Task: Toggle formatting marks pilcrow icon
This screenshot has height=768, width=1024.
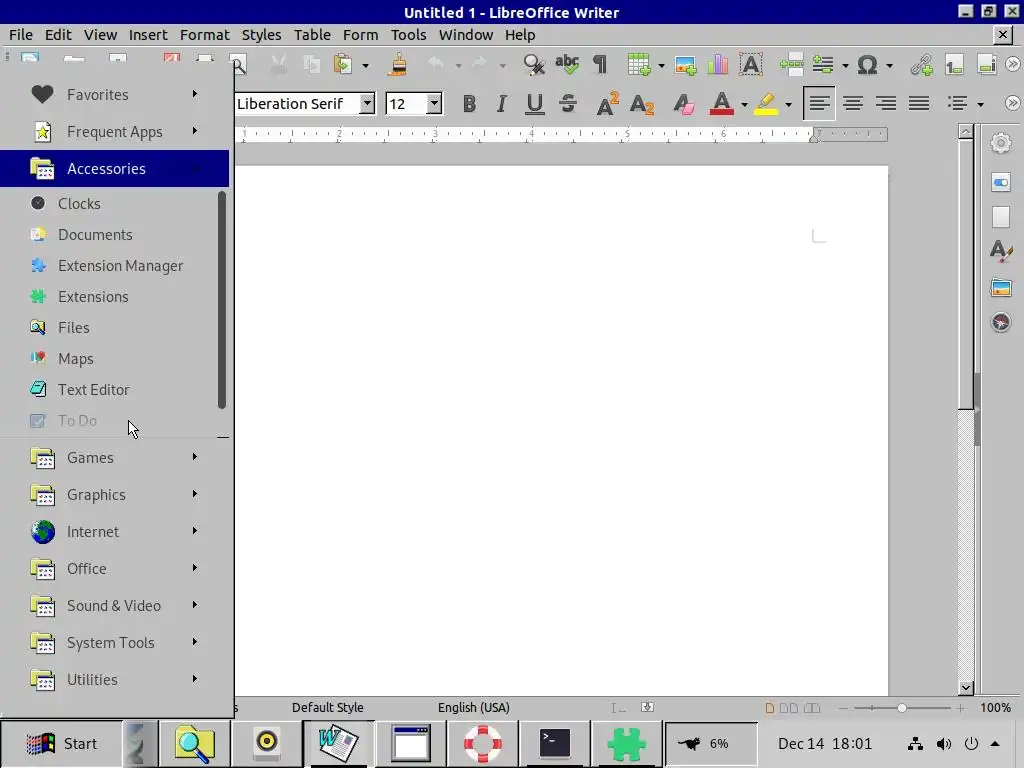Action: 600,64
